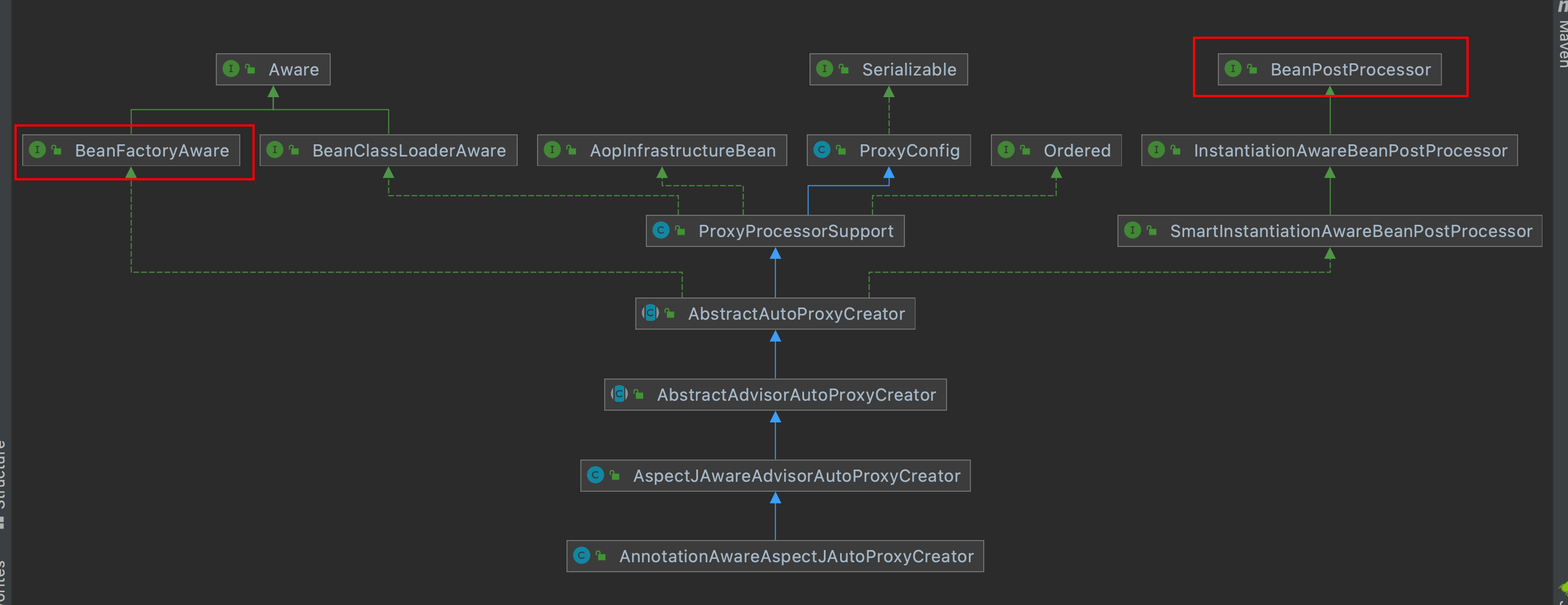The height and width of the screenshot is (605, 1568).
Task: Click the abstract class icon on AbstractAdvisorAutoProxyCreator
Action: [x=619, y=394]
